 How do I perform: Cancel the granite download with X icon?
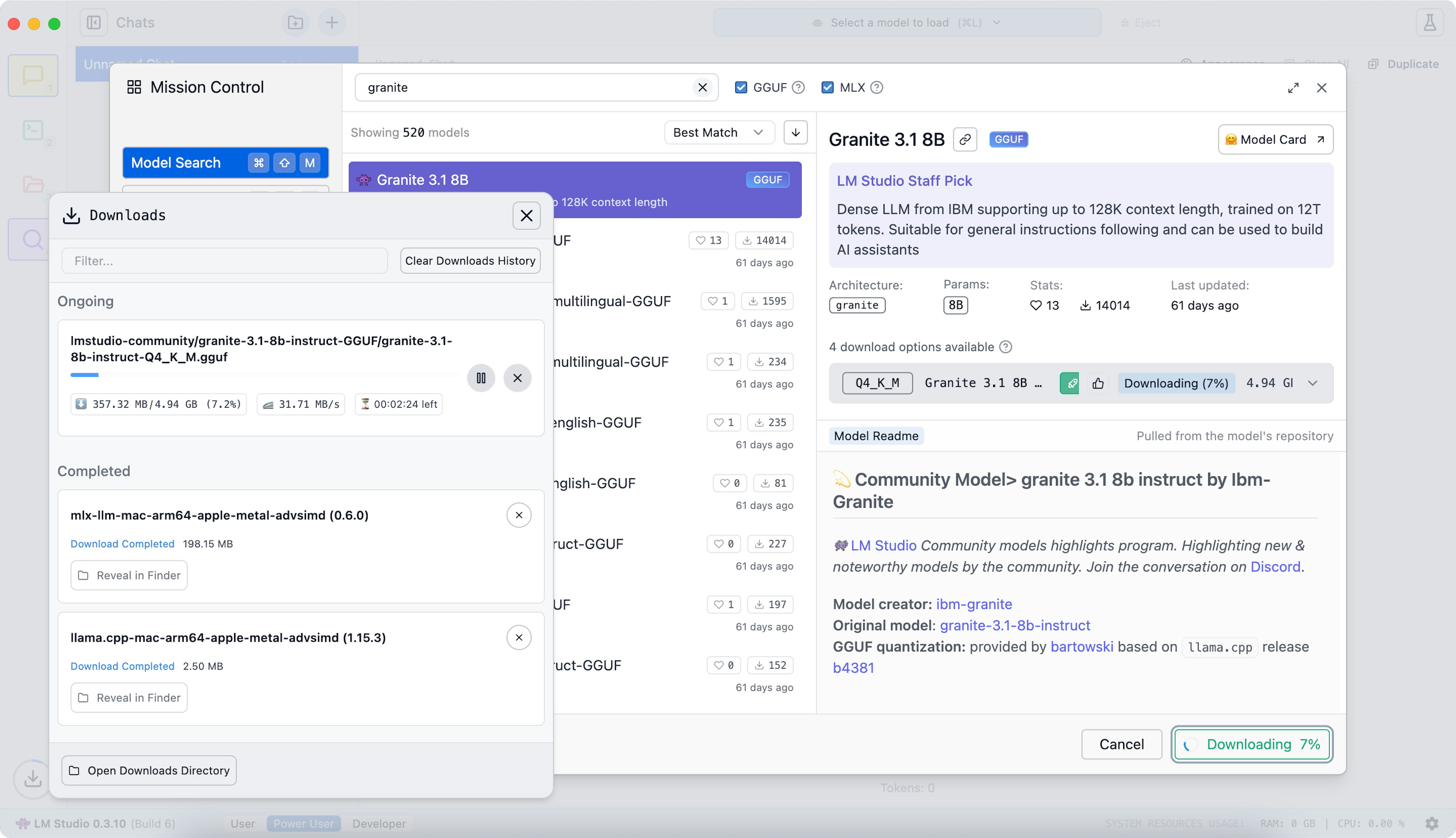click(517, 378)
